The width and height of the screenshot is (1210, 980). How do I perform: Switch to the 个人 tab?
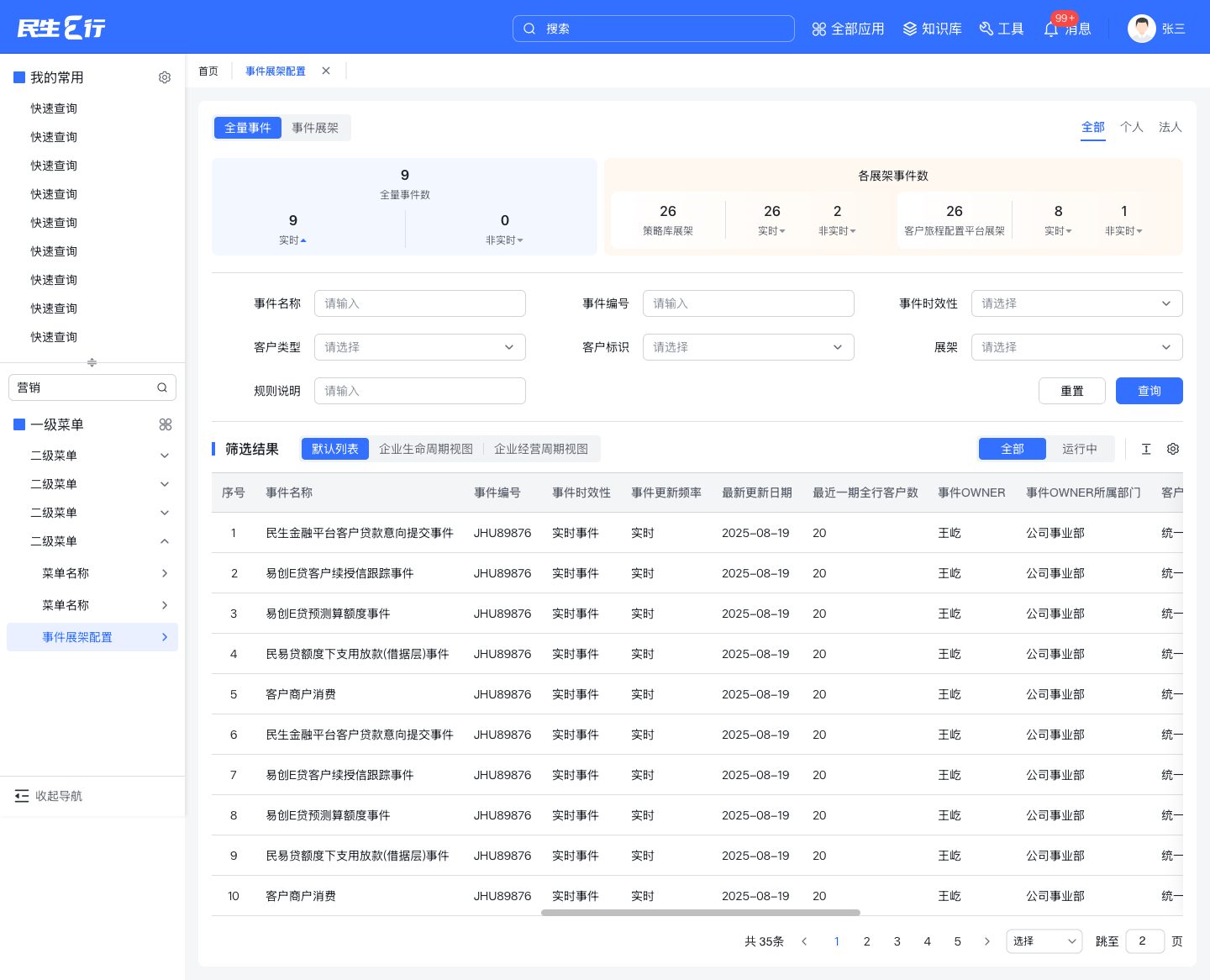click(1131, 127)
